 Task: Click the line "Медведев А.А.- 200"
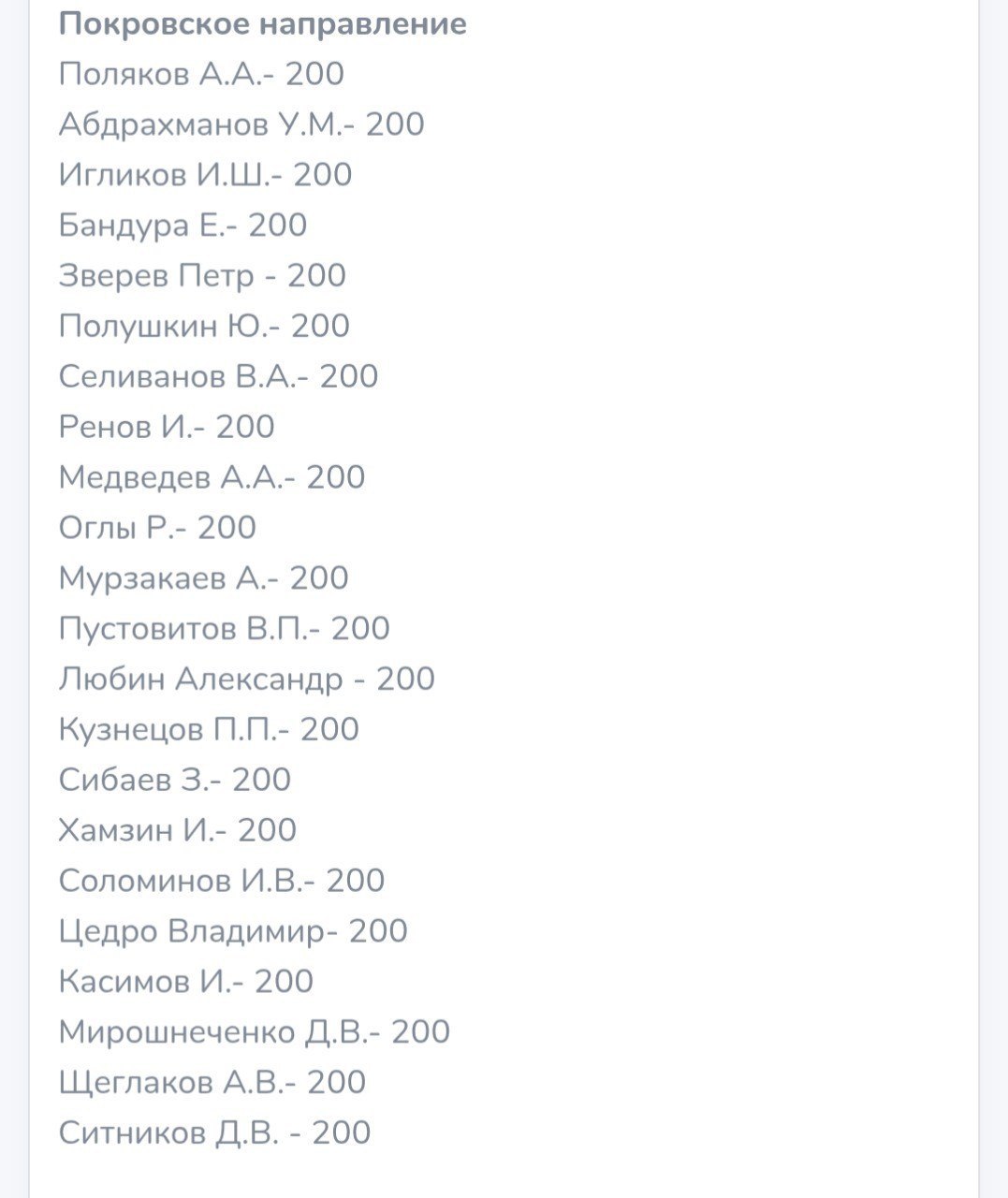[x=212, y=478]
